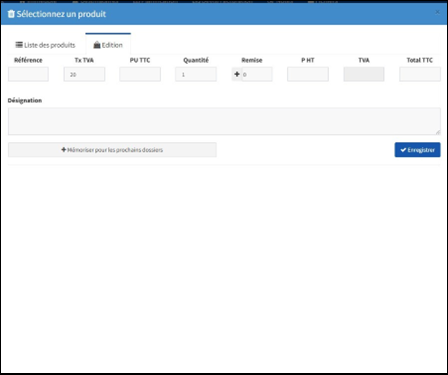This screenshot has width=448, height=375.
Task: Focus the P HT input field
Action: tap(308, 74)
